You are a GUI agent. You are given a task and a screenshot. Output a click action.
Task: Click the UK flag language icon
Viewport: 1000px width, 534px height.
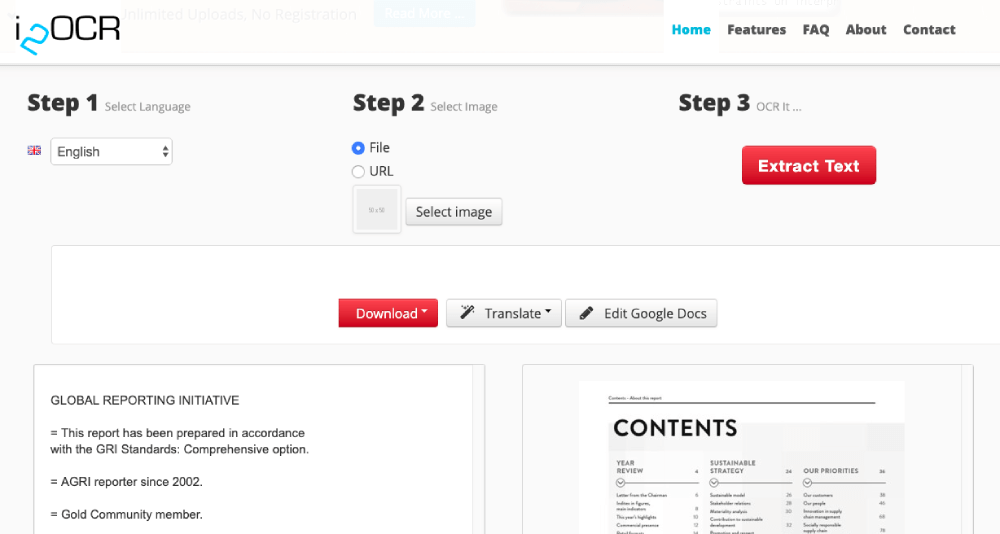click(x=34, y=151)
